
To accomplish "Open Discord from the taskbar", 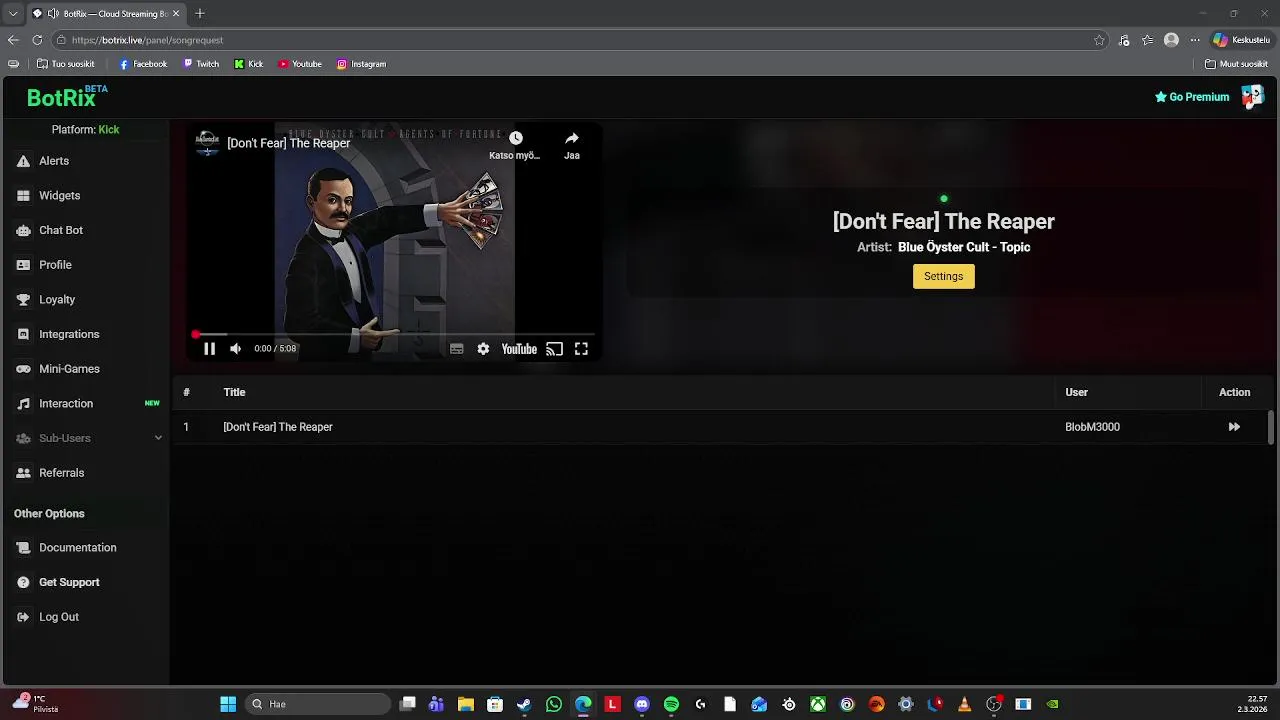I will (642, 704).
